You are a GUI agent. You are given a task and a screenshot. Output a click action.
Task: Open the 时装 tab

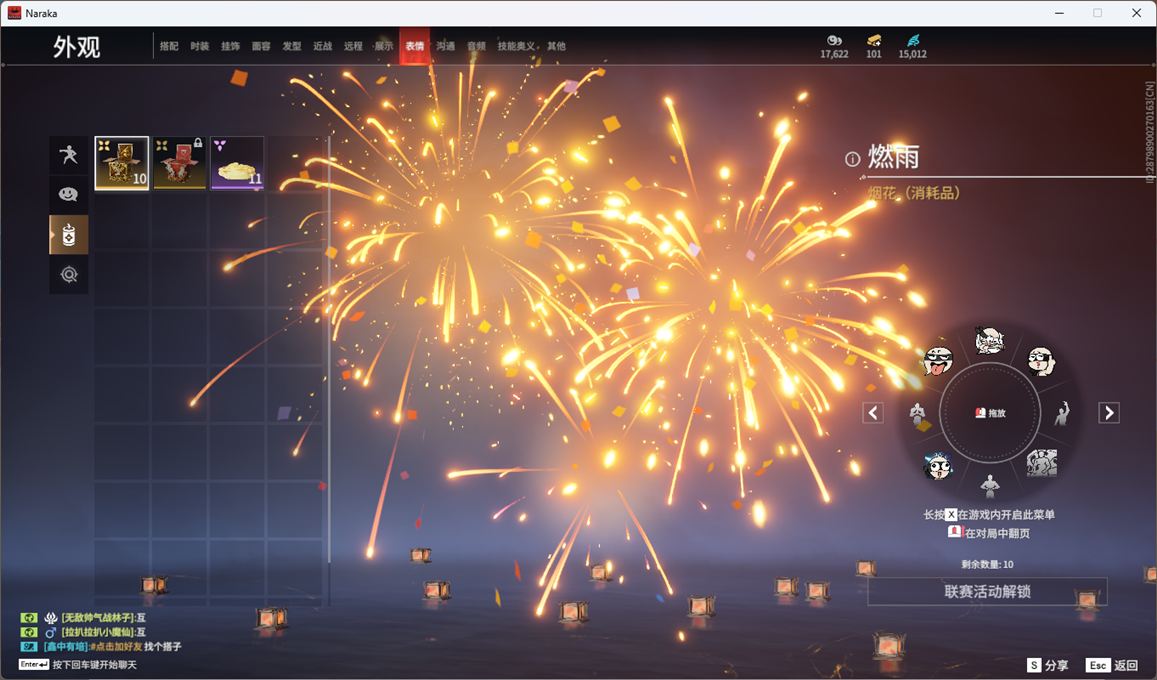pyautogui.click(x=199, y=46)
